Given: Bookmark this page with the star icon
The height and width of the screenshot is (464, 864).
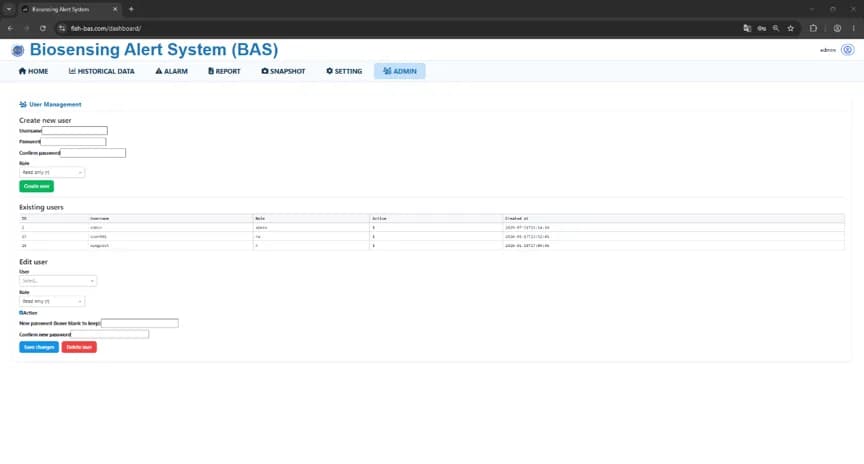Looking at the screenshot, I should [791, 28].
